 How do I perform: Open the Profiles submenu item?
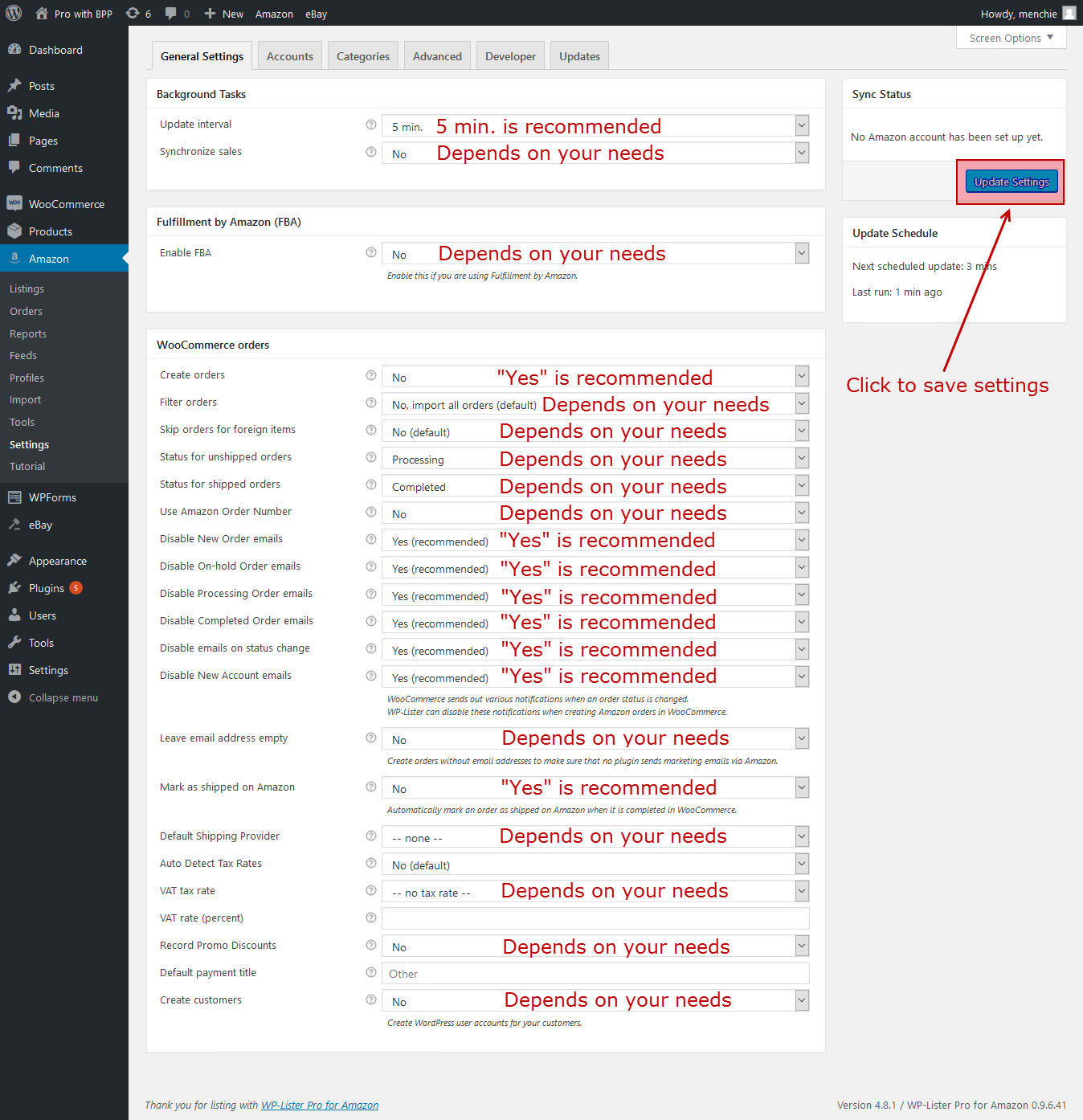click(27, 378)
